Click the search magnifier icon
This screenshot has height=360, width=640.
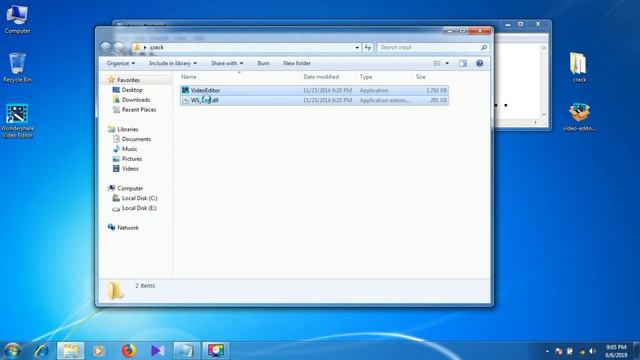(484, 47)
